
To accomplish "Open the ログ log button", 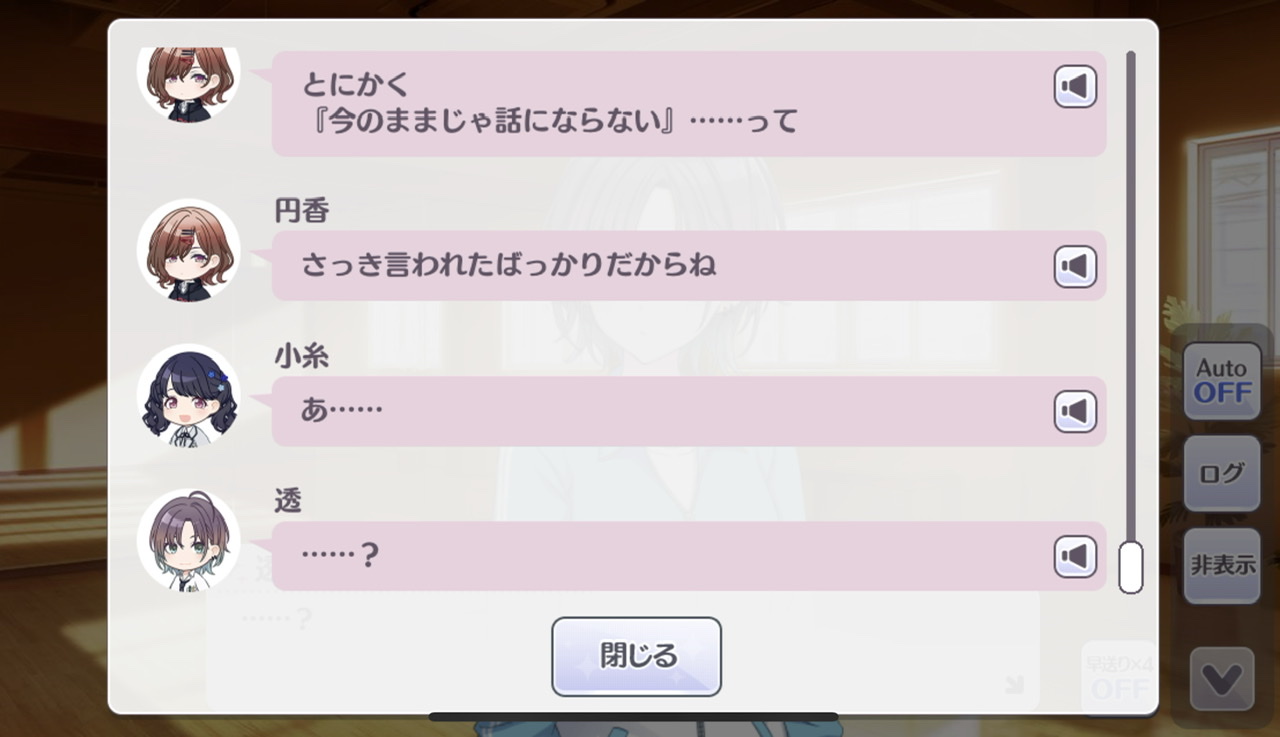I will click(1222, 473).
